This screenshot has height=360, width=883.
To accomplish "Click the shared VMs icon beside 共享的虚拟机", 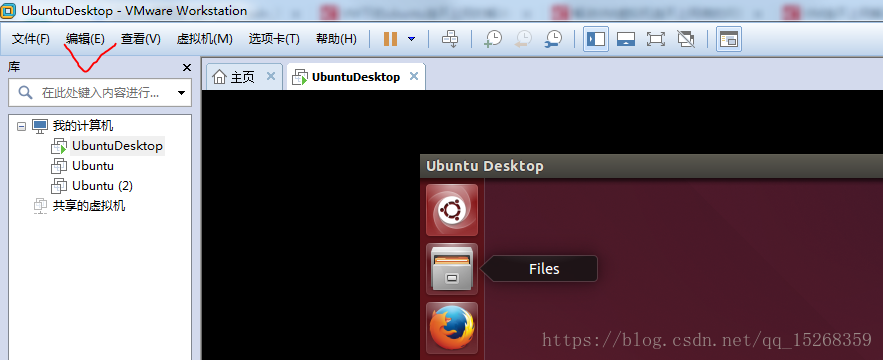I will click(40, 206).
